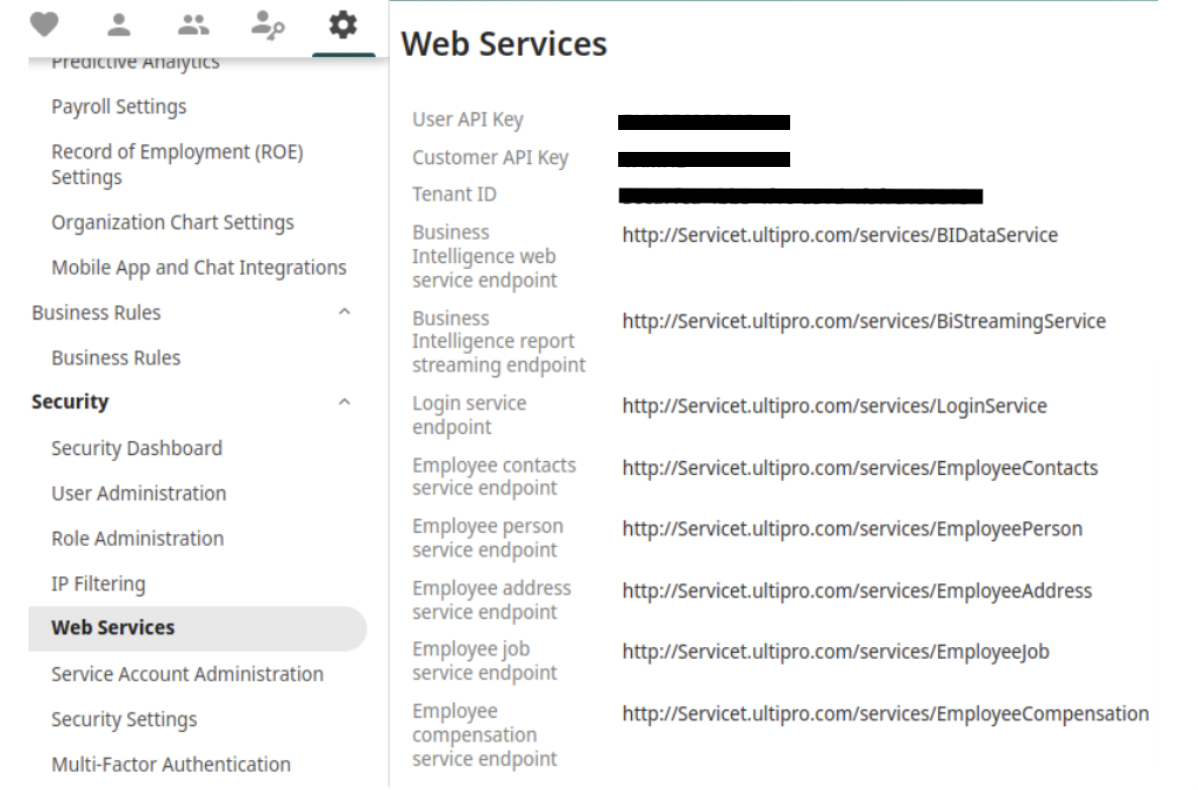The image size is (1198, 790).
Task: Open Record of Employment (ROE) Settings
Action: [x=177, y=164]
